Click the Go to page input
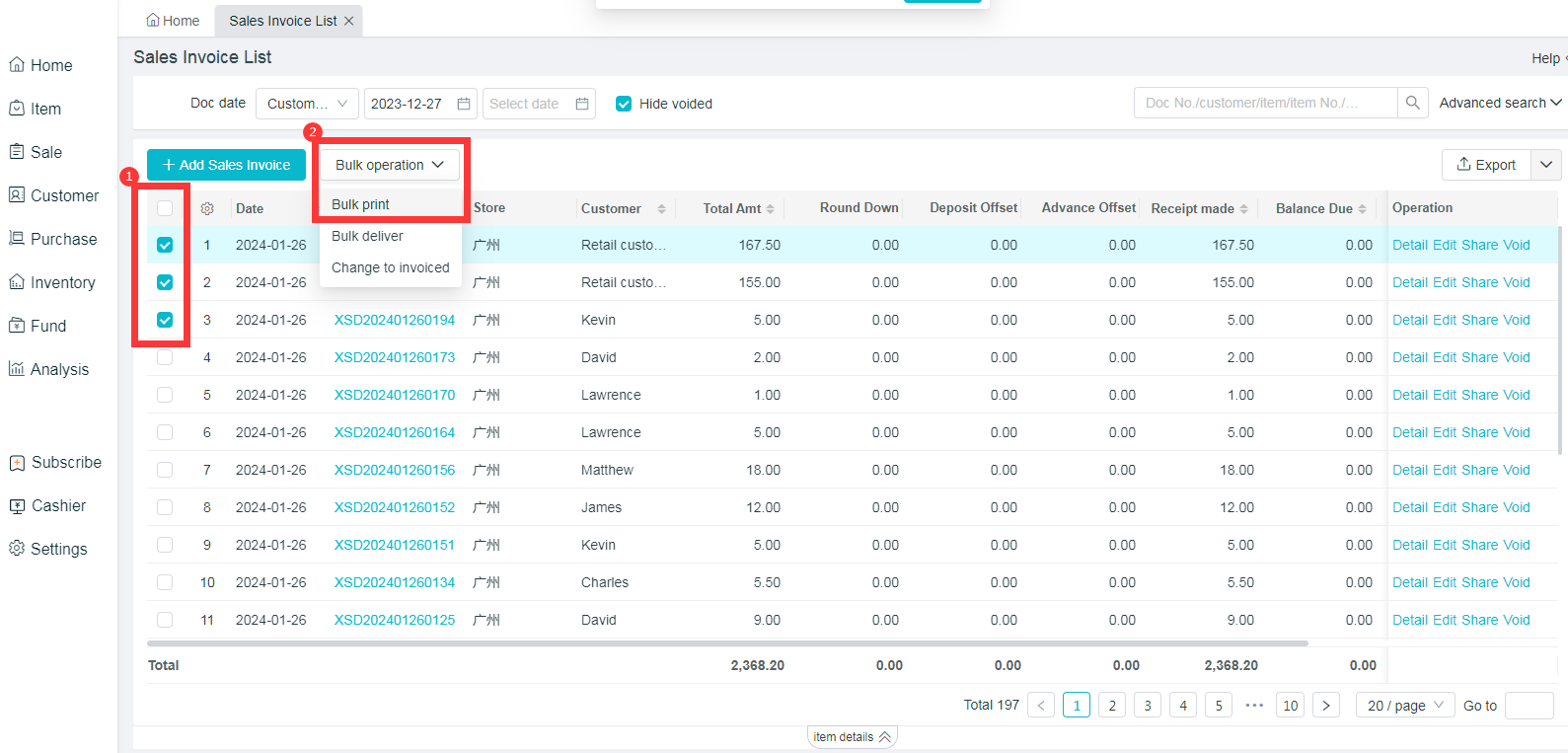This screenshot has height=753, width=1568. point(1529,705)
